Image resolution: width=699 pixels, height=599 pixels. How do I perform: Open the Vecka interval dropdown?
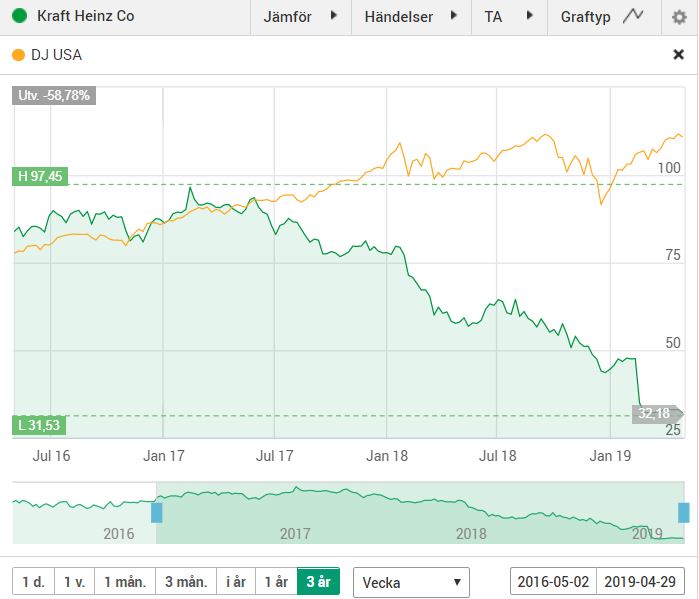coord(411,582)
